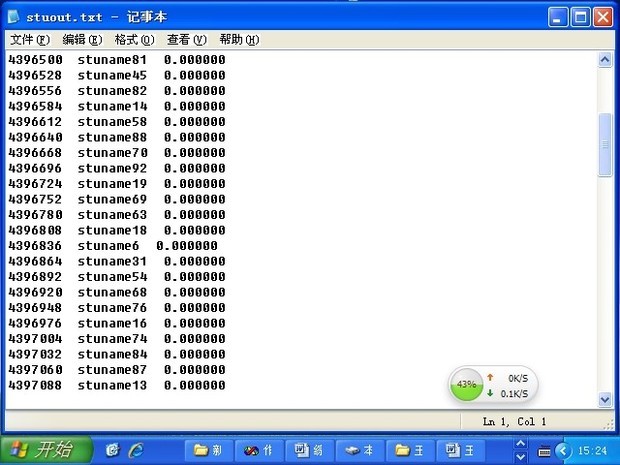Click on stuname54 text
620x465 pixels.
click(x=112, y=276)
